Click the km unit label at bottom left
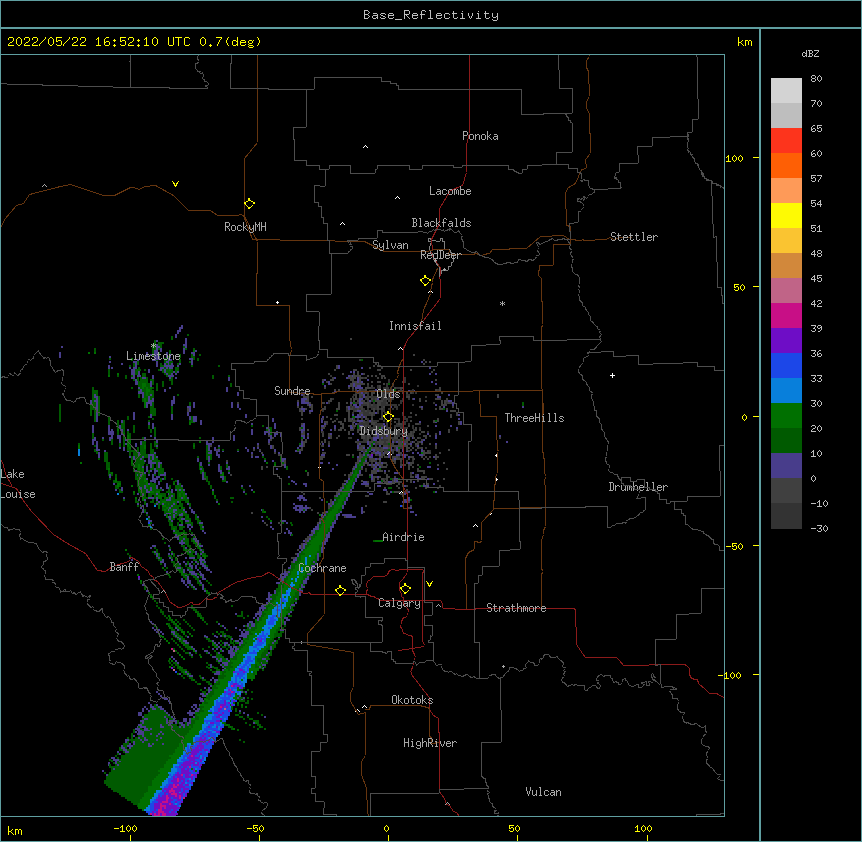The height and width of the screenshot is (842, 862). tap(15, 830)
